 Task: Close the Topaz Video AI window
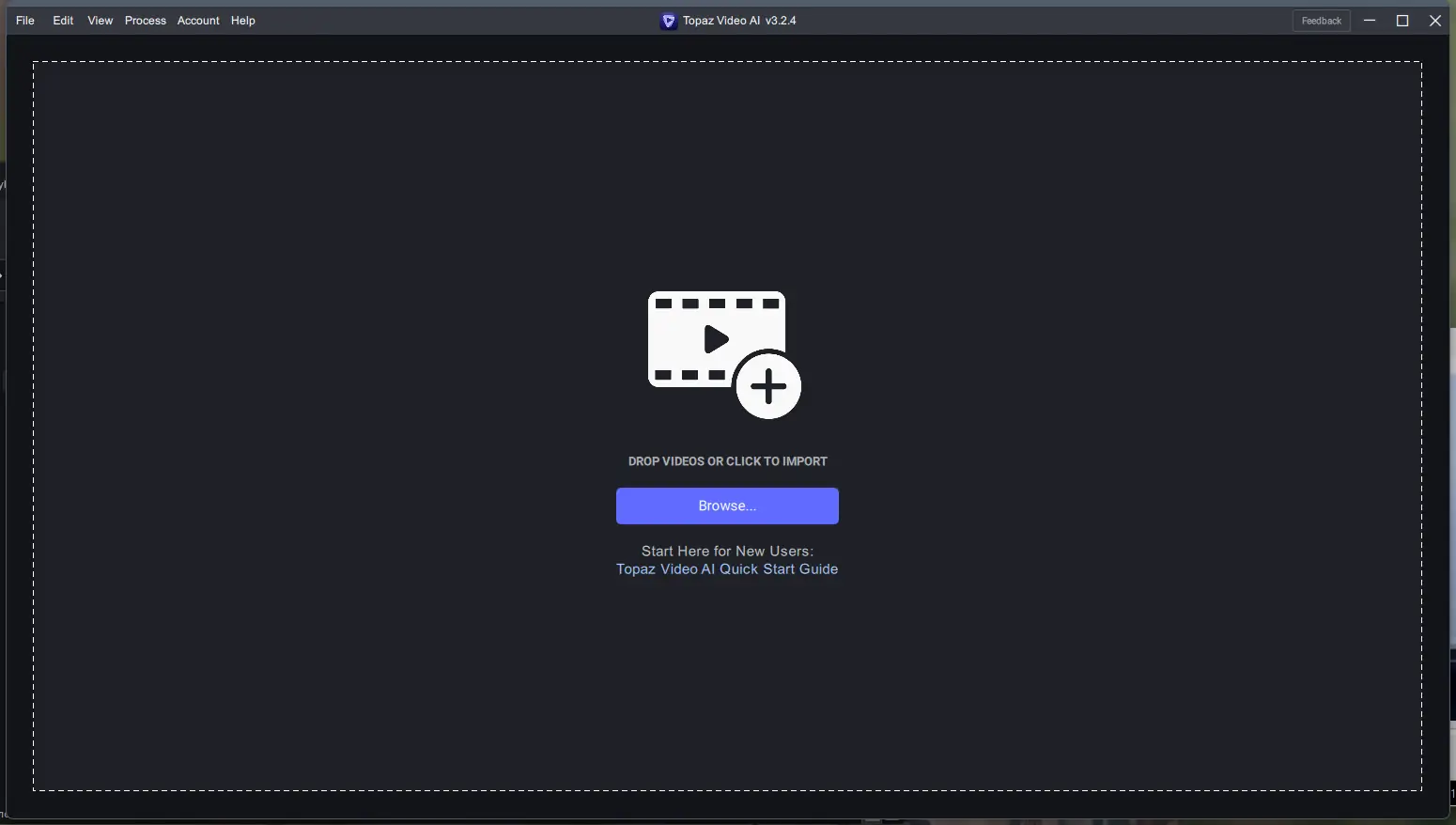click(1435, 21)
